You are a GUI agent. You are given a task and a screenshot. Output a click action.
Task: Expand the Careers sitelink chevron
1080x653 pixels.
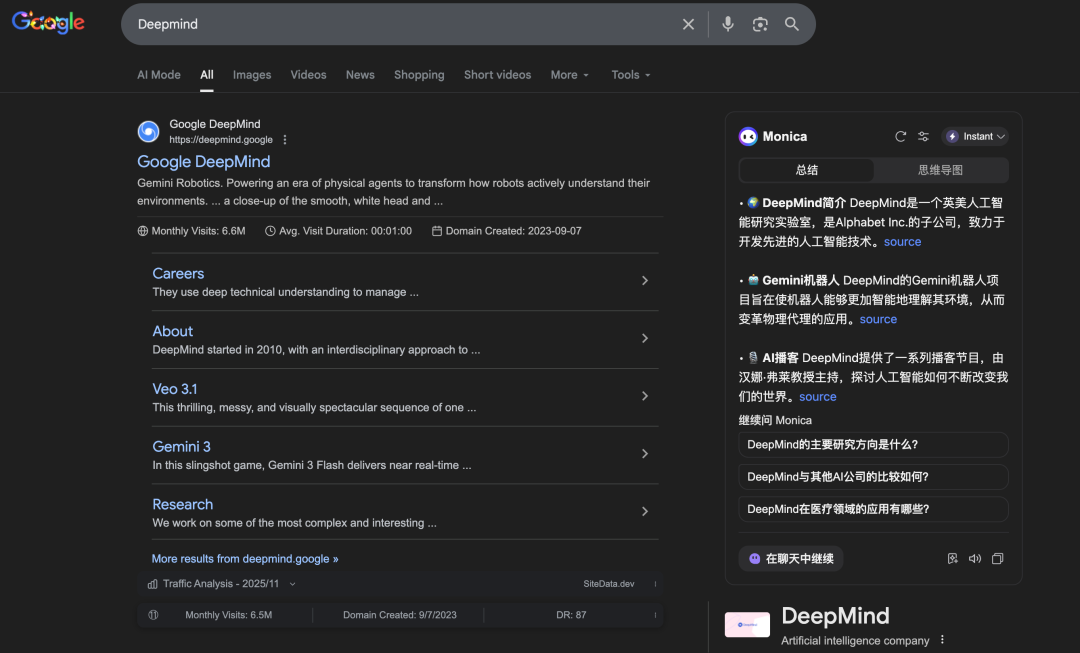pos(645,281)
